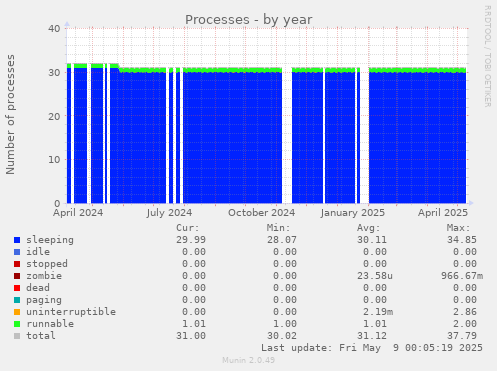The height and width of the screenshot is (371, 497).
Task: Select the 'runnable' legend label
Action: click(50, 324)
